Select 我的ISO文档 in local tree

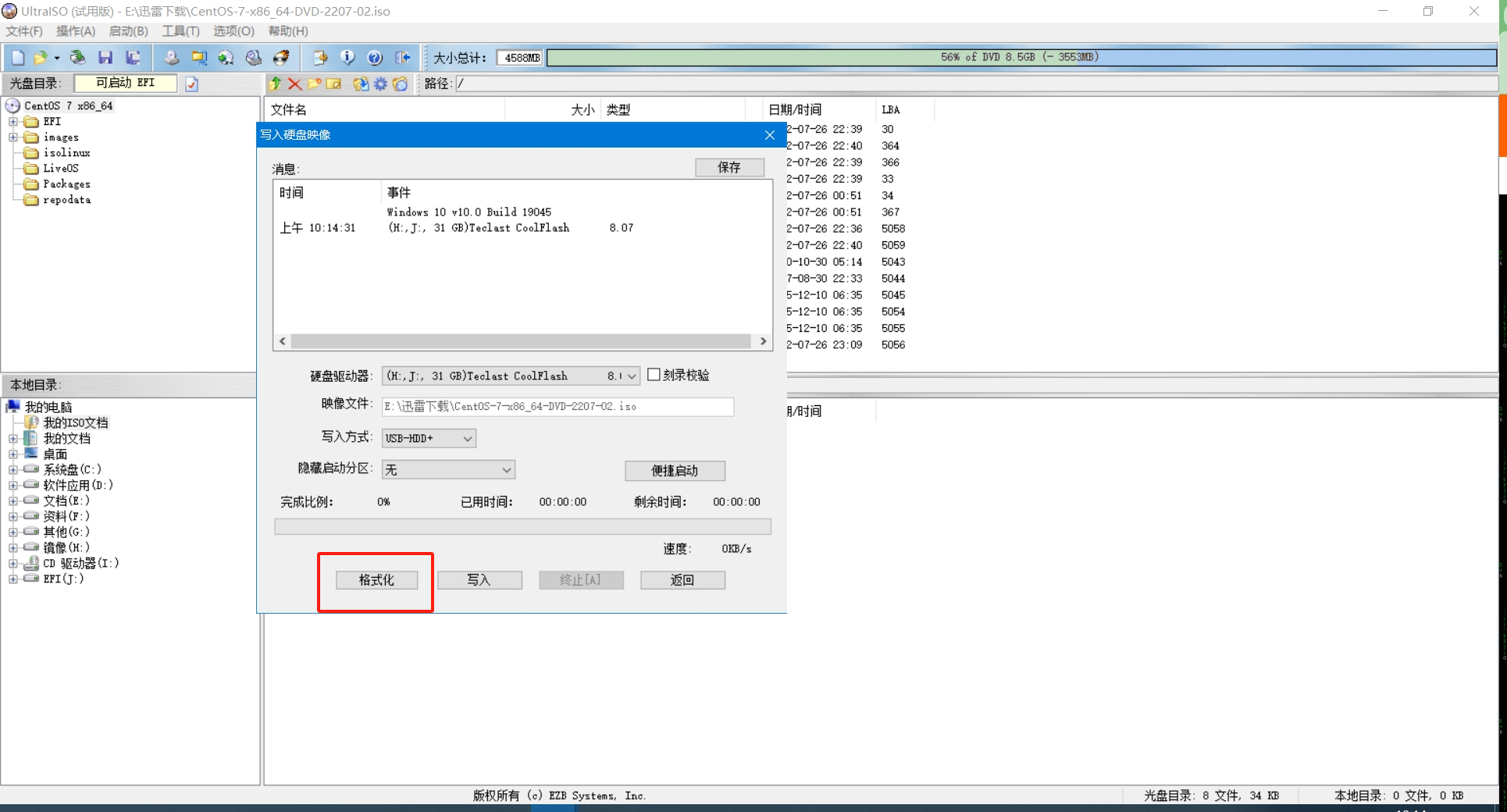[76, 423]
